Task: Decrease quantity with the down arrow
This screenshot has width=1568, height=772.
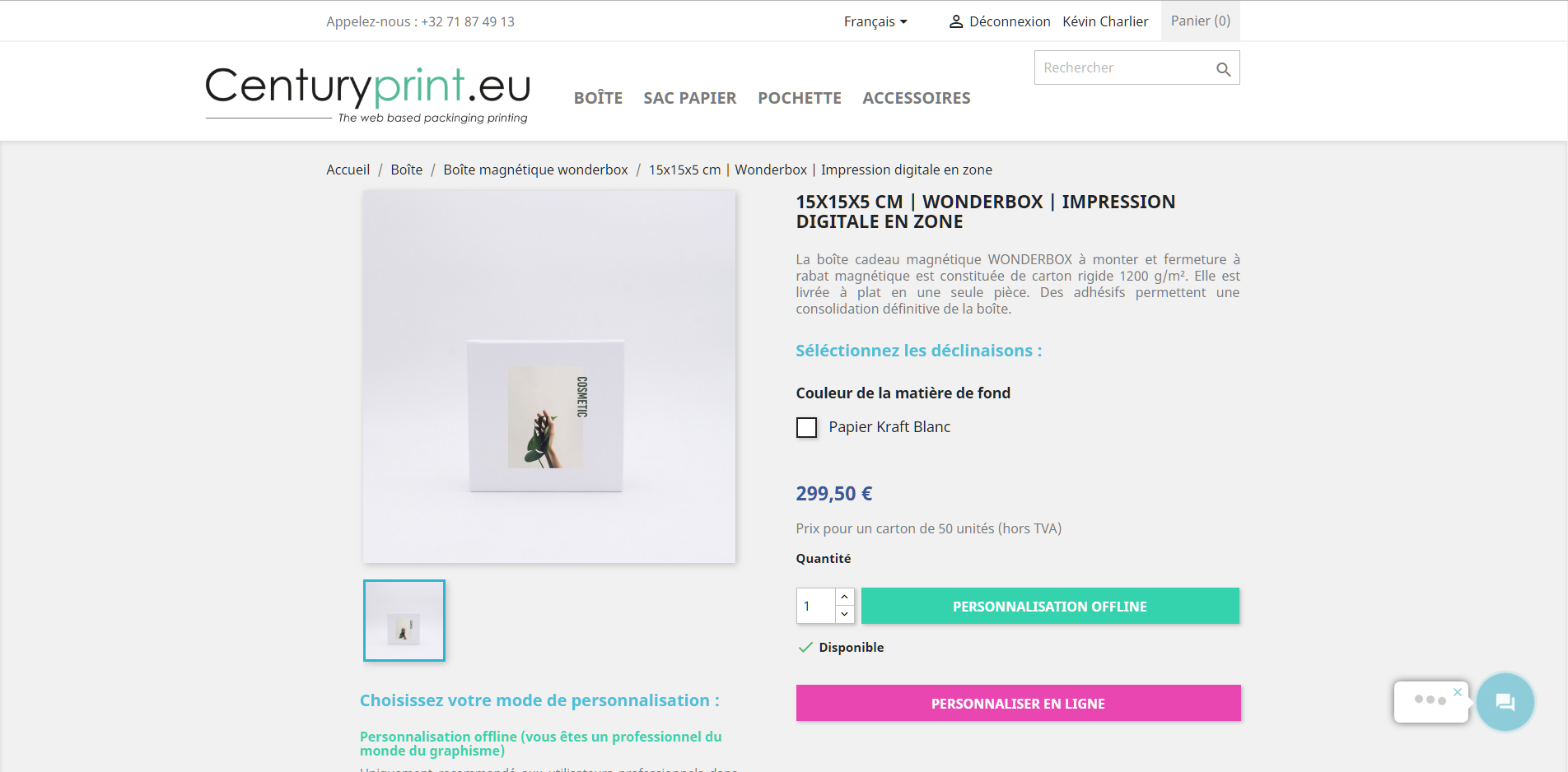Action: click(845, 614)
